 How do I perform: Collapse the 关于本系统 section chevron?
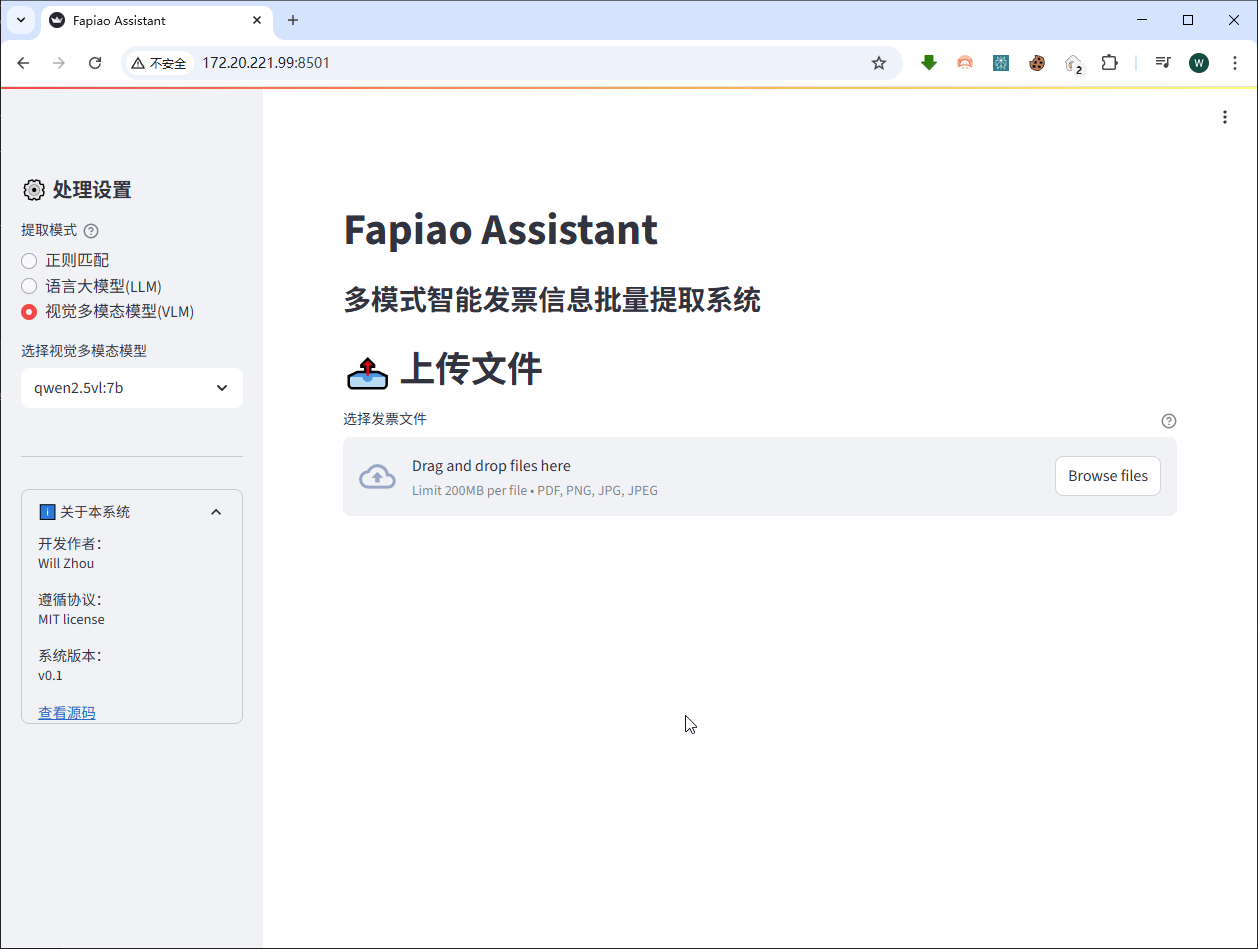(216, 512)
